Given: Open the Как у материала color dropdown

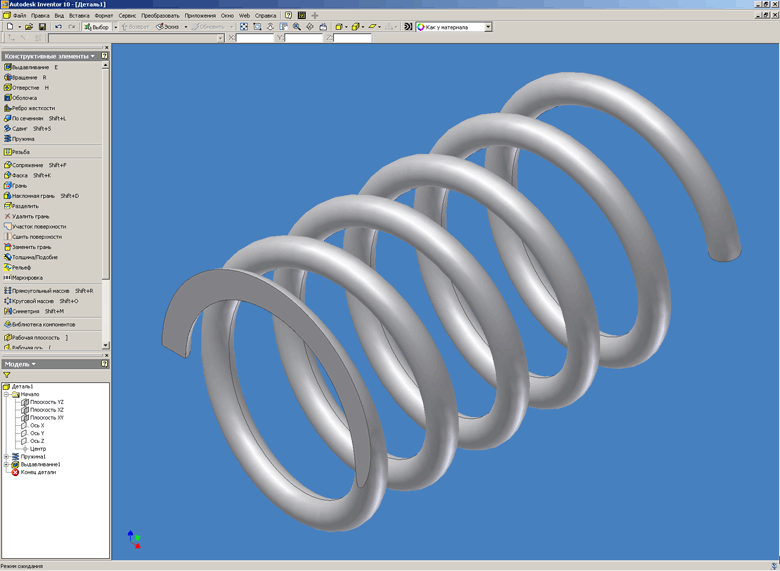Looking at the screenshot, I should [x=488, y=27].
